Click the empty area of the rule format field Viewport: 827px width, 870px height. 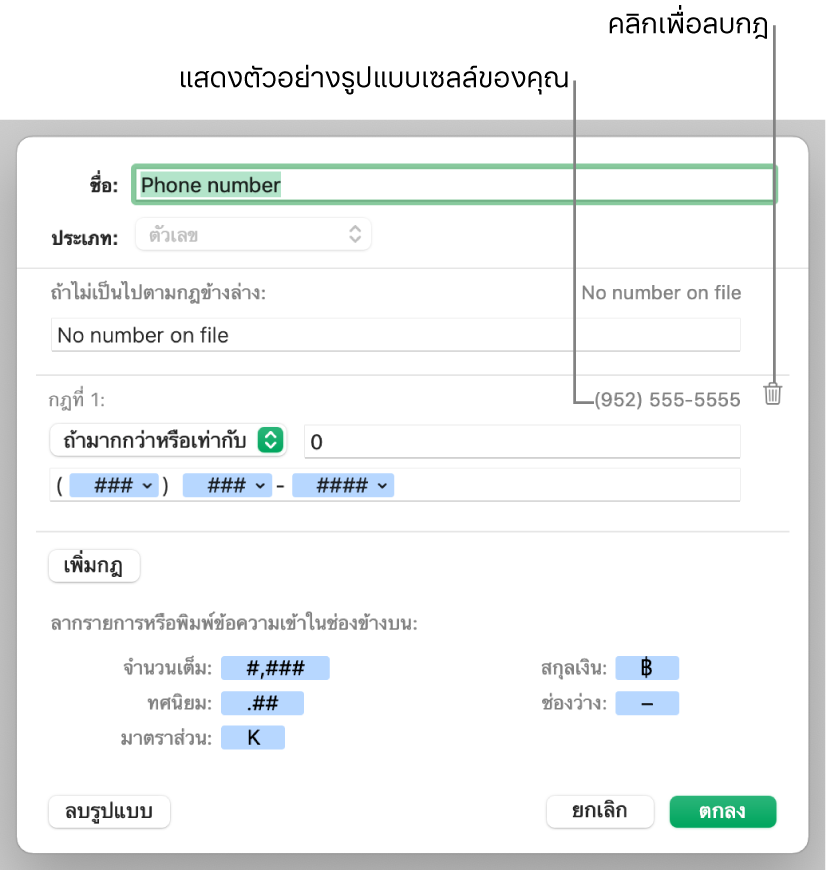[x=570, y=486]
